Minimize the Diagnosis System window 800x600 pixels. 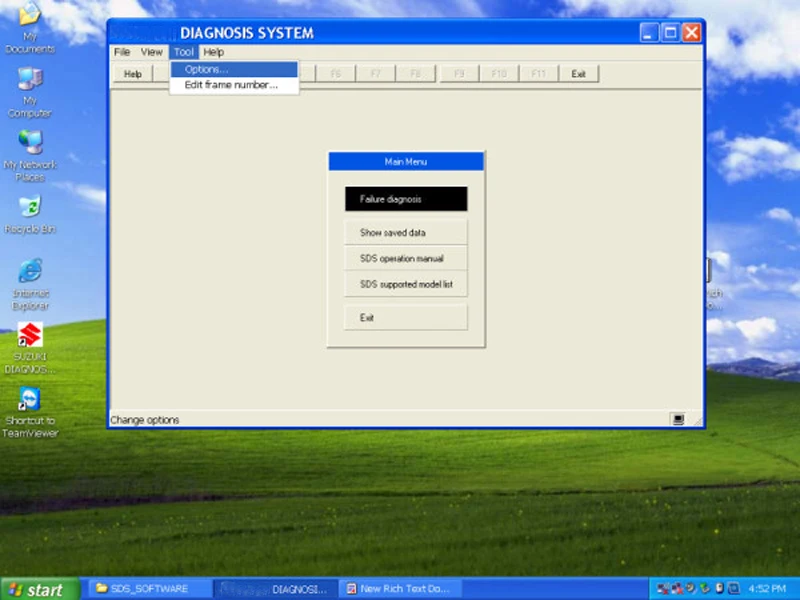649,33
